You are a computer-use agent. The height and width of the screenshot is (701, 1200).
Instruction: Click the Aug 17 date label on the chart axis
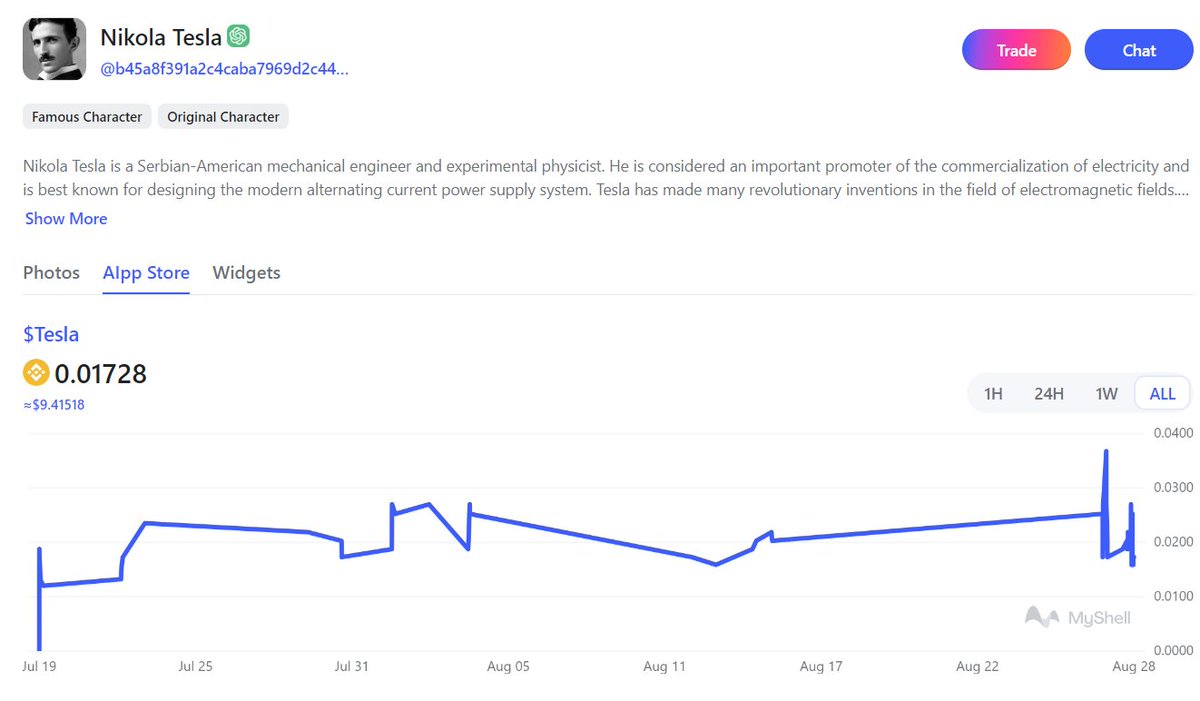tap(821, 667)
